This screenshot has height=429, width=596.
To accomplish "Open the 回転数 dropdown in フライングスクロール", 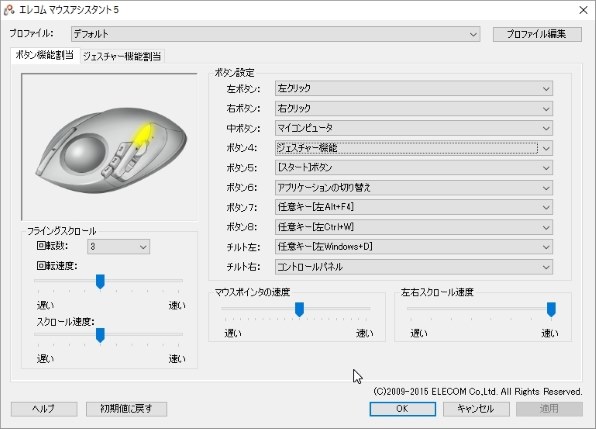I will coord(119,247).
